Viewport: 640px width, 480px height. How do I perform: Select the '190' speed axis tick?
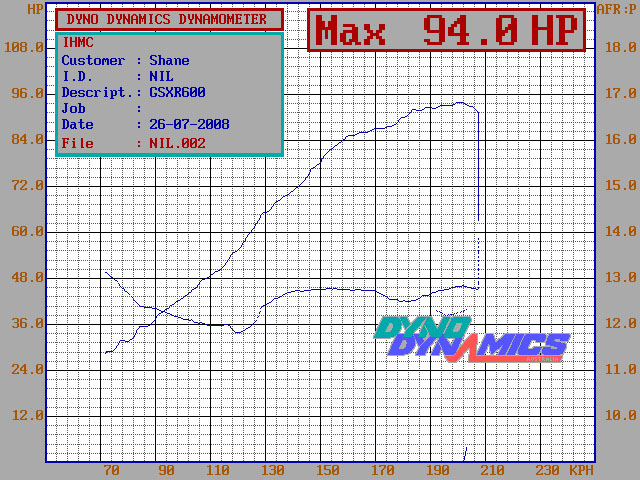tap(438, 470)
